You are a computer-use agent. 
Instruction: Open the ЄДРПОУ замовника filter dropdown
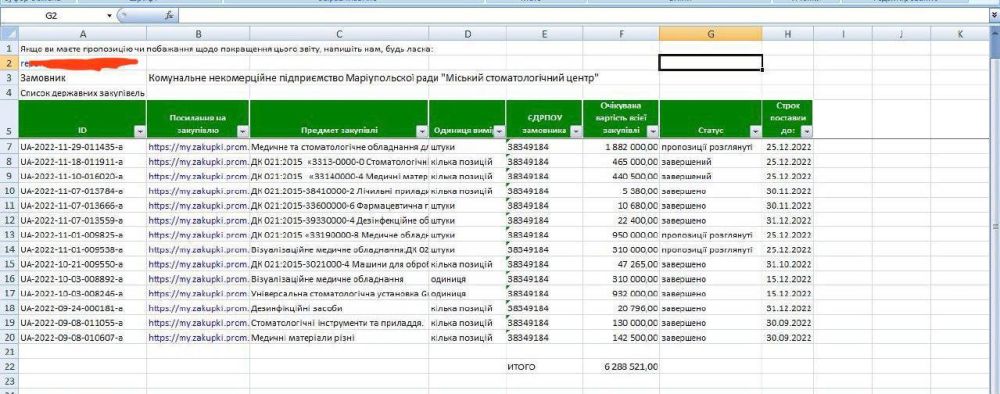pos(576,131)
